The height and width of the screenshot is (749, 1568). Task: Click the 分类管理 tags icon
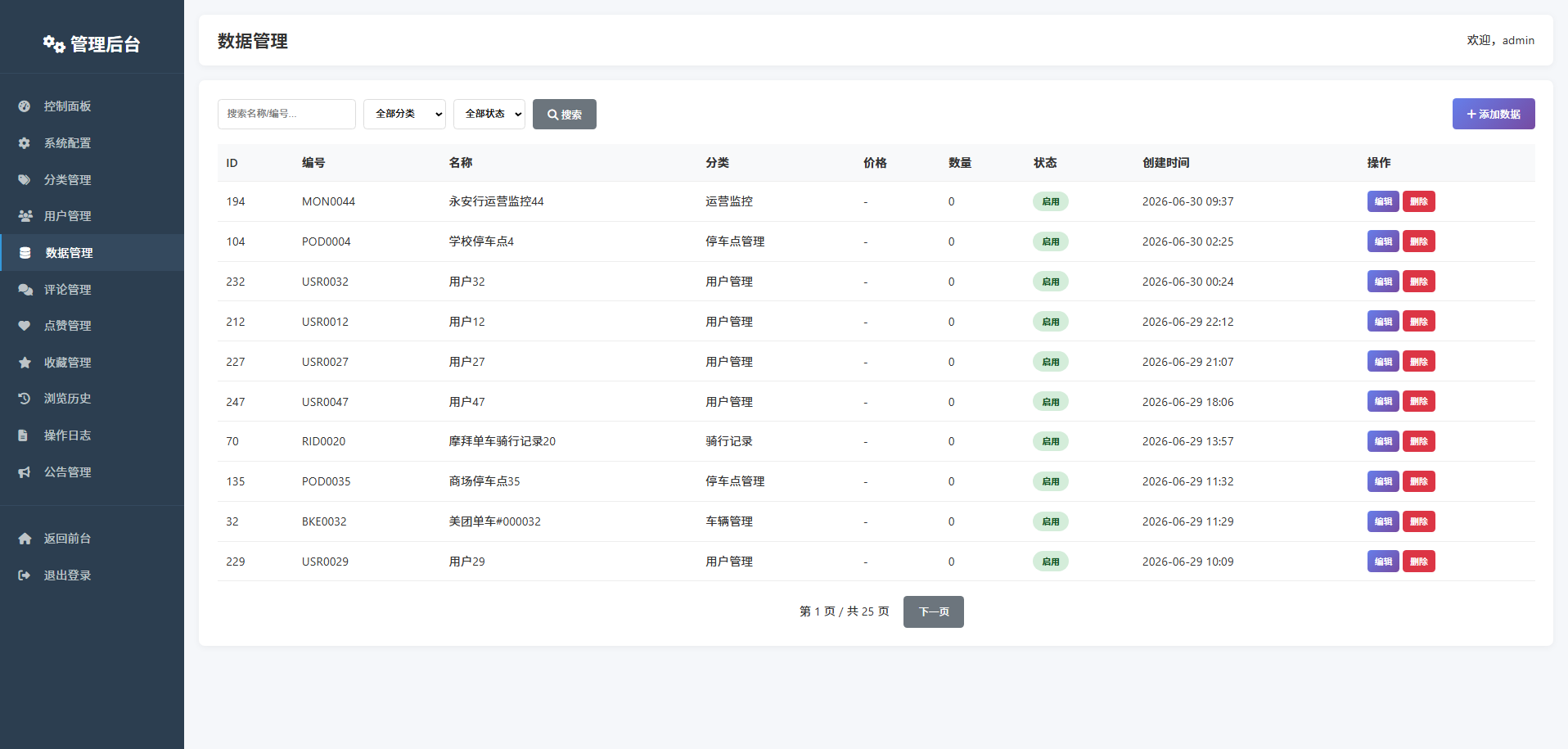click(x=25, y=180)
